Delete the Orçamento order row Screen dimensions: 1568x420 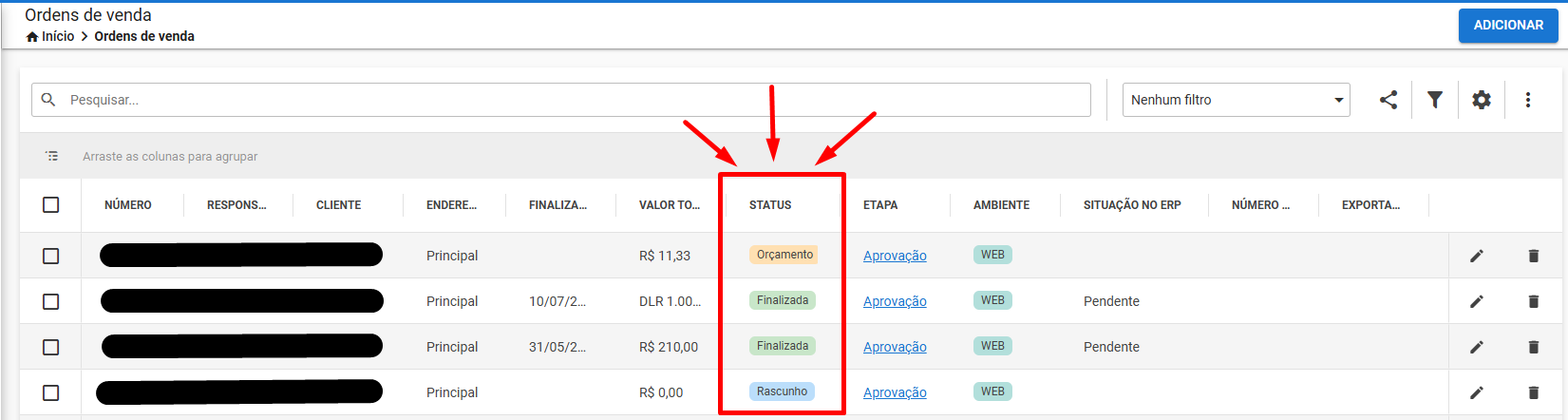1533,256
